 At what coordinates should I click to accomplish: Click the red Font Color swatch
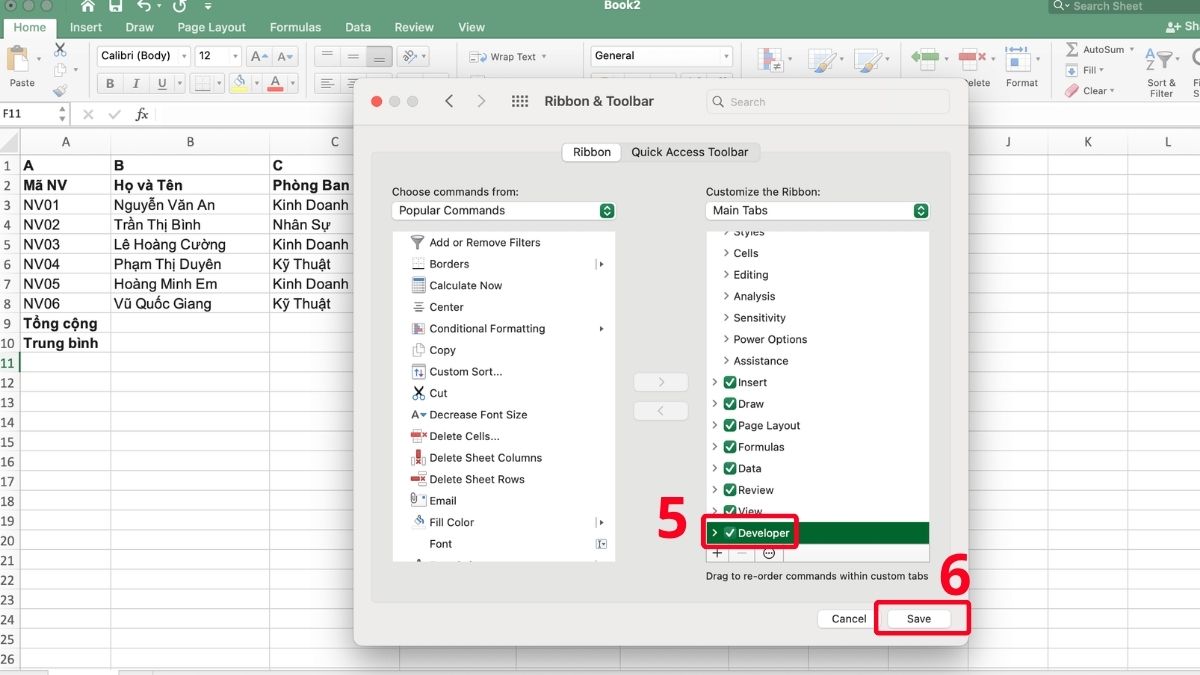(273, 84)
